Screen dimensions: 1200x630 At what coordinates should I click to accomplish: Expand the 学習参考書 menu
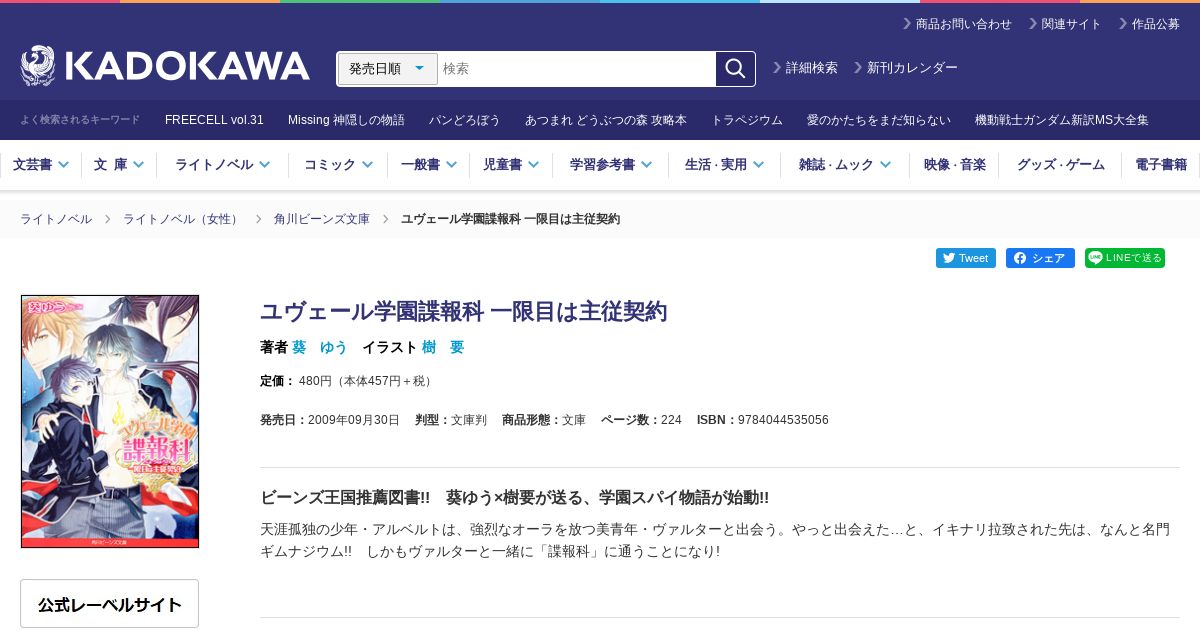[611, 165]
